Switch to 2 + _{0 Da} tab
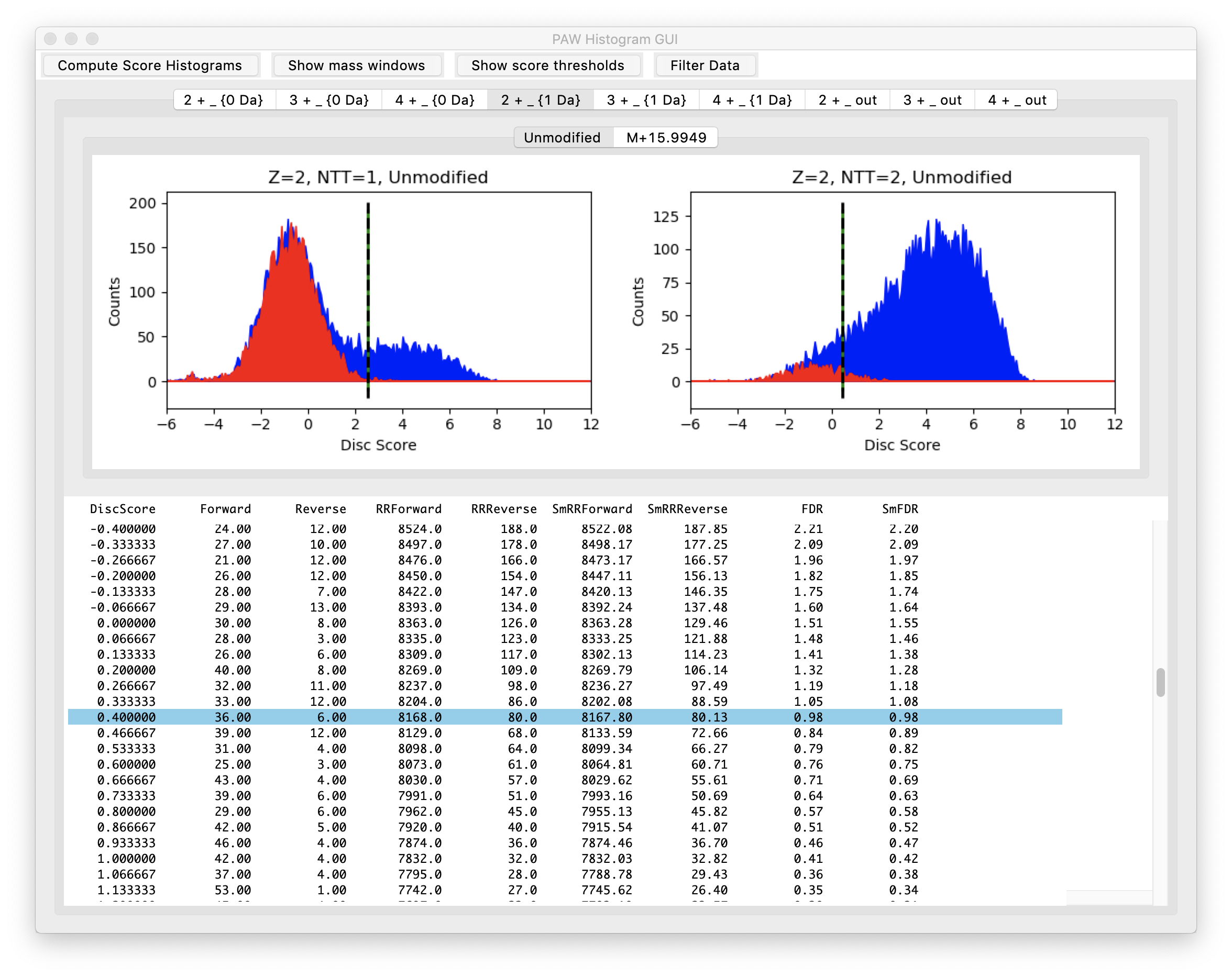The image size is (1232, 977). (x=224, y=100)
